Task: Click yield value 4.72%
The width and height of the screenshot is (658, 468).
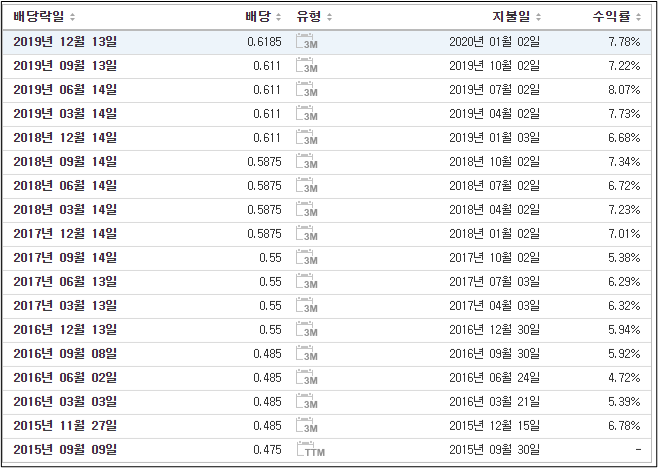Action: [624, 377]
